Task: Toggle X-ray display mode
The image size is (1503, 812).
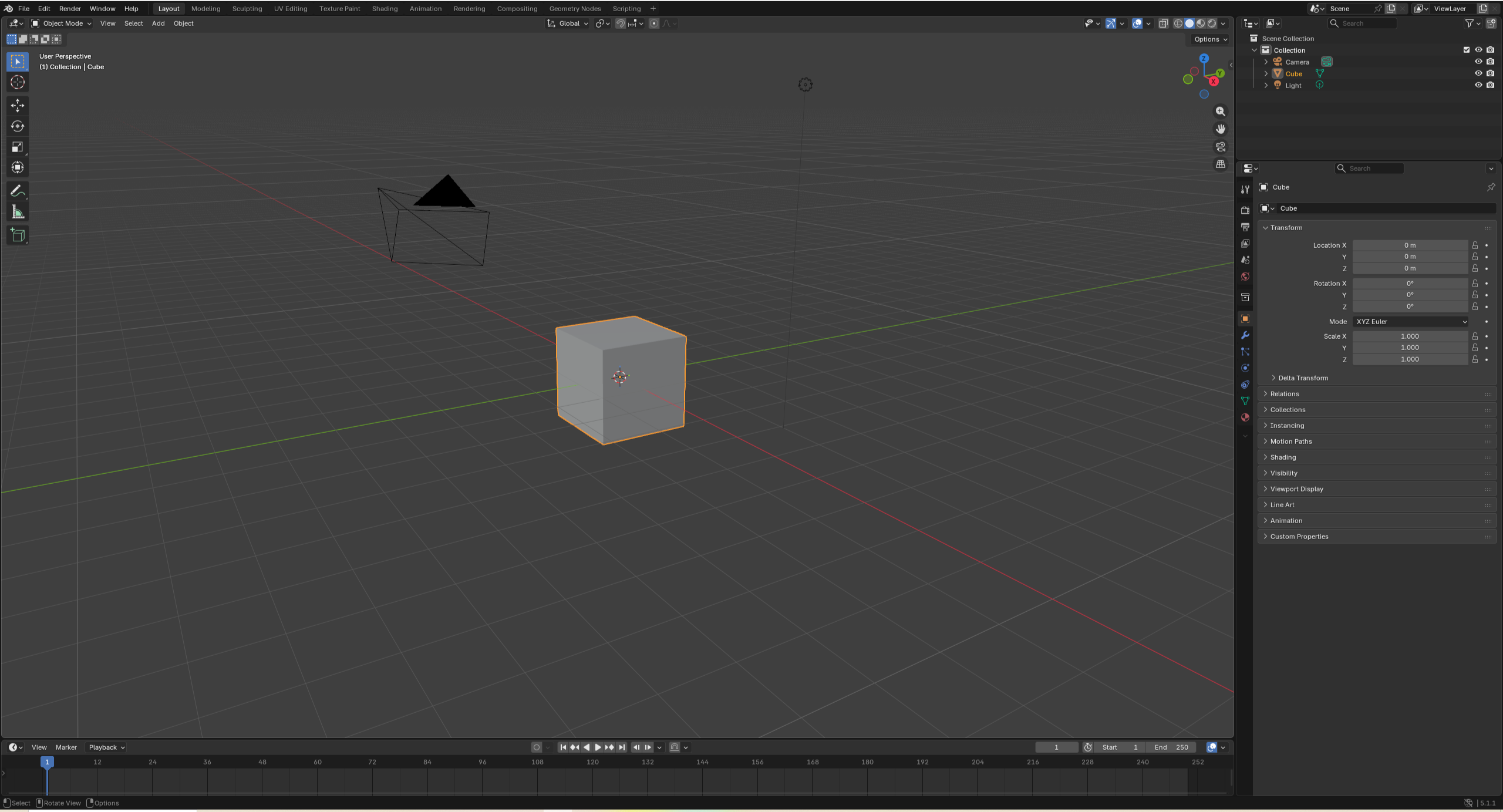Action: 1163,23
